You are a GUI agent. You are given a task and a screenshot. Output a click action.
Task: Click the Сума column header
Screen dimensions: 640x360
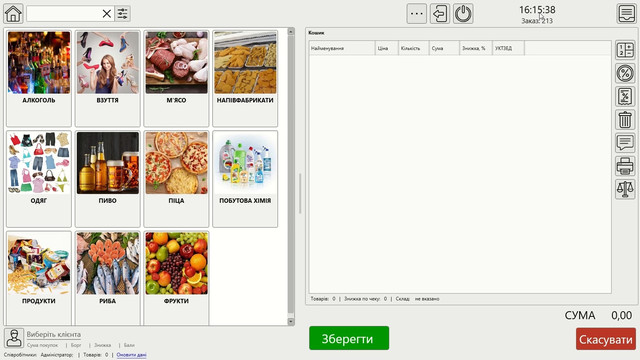tap(444, 48)
